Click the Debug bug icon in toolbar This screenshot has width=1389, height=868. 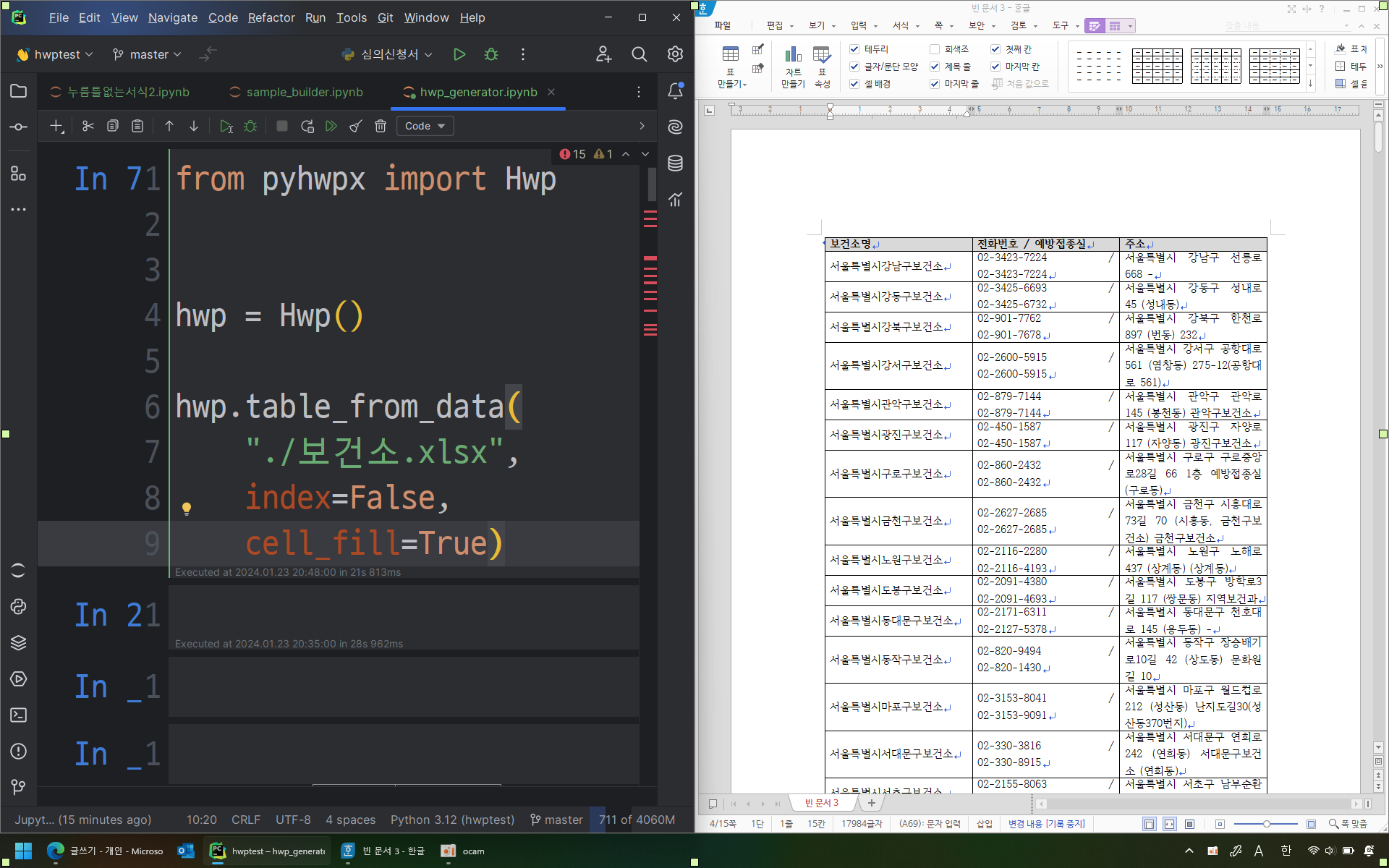pyautogui.click(x=491, y=54)
